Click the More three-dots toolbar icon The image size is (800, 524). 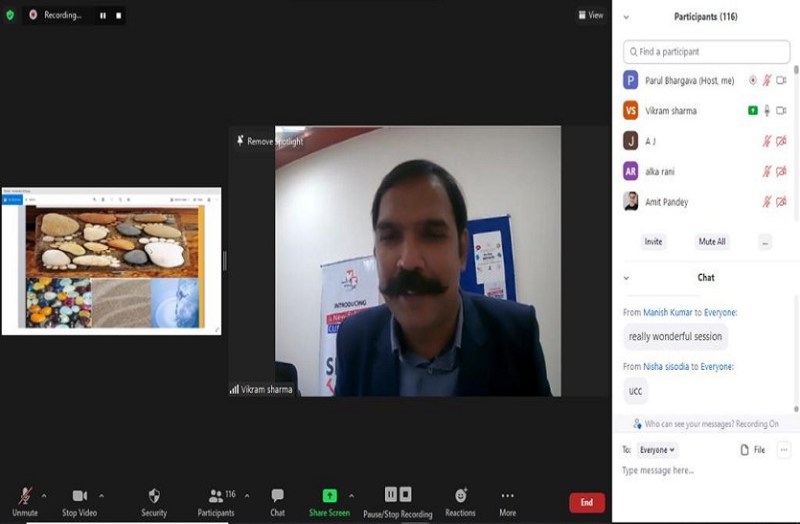point(507,496)
